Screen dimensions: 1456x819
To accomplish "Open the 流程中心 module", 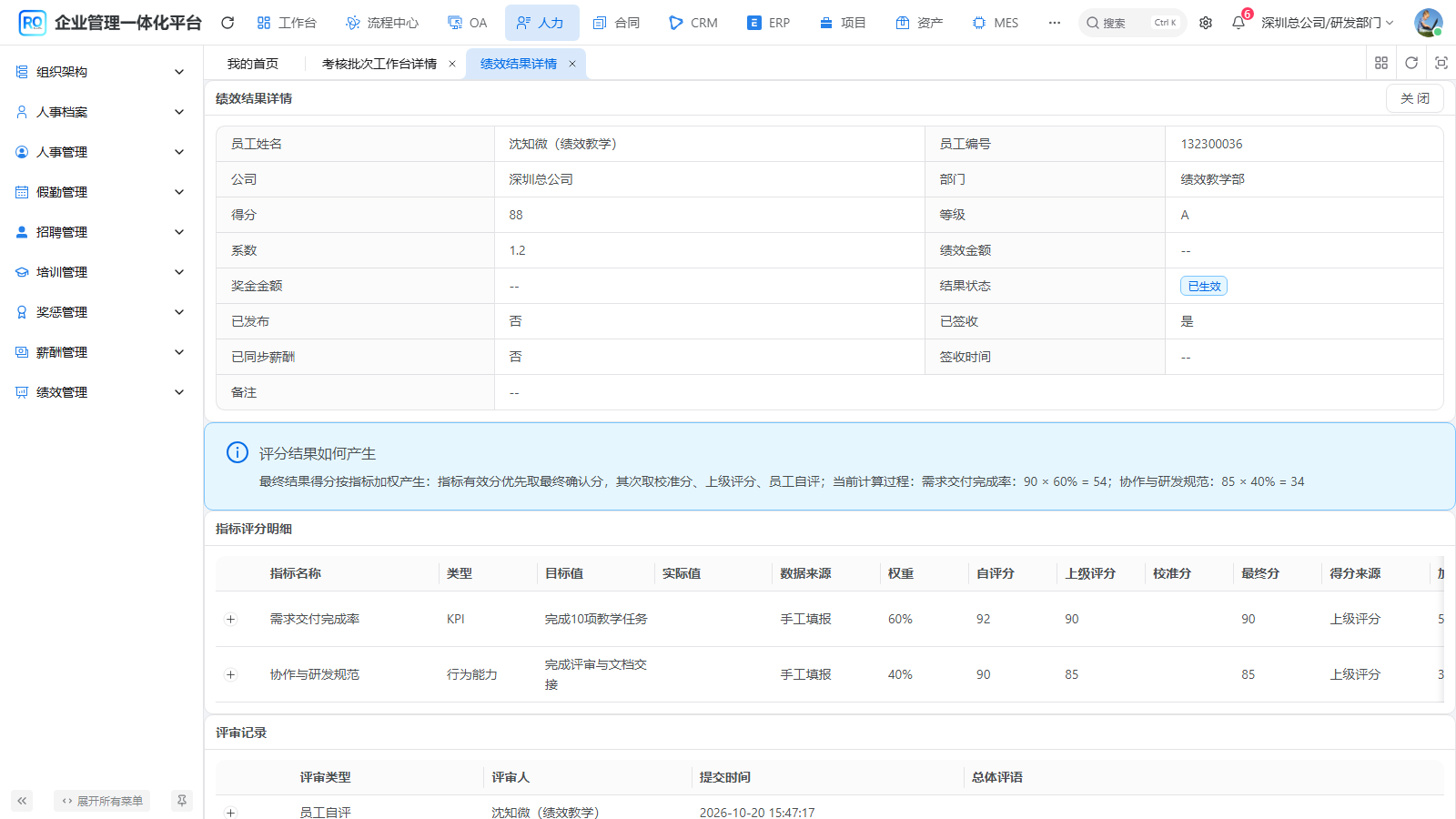I will 382,23.
